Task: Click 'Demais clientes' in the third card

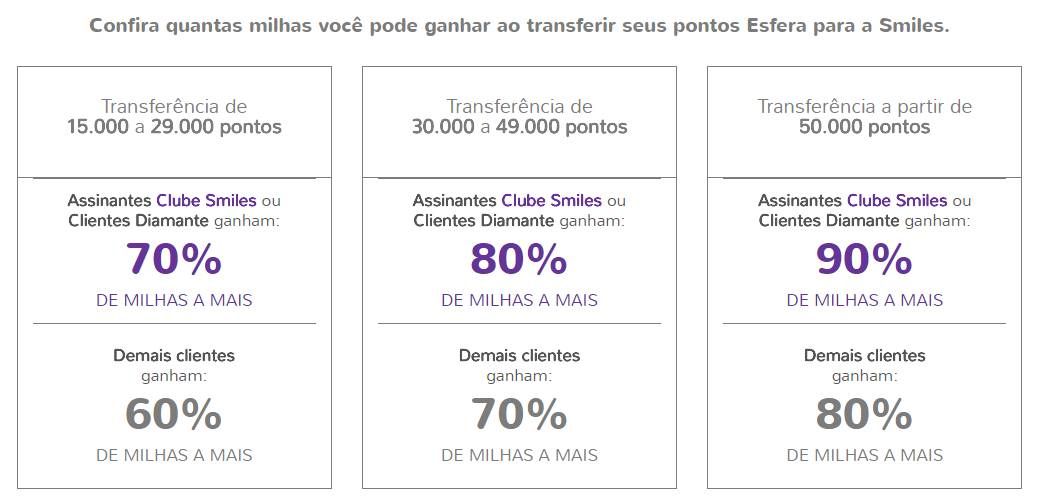Action: click(864, 356)
